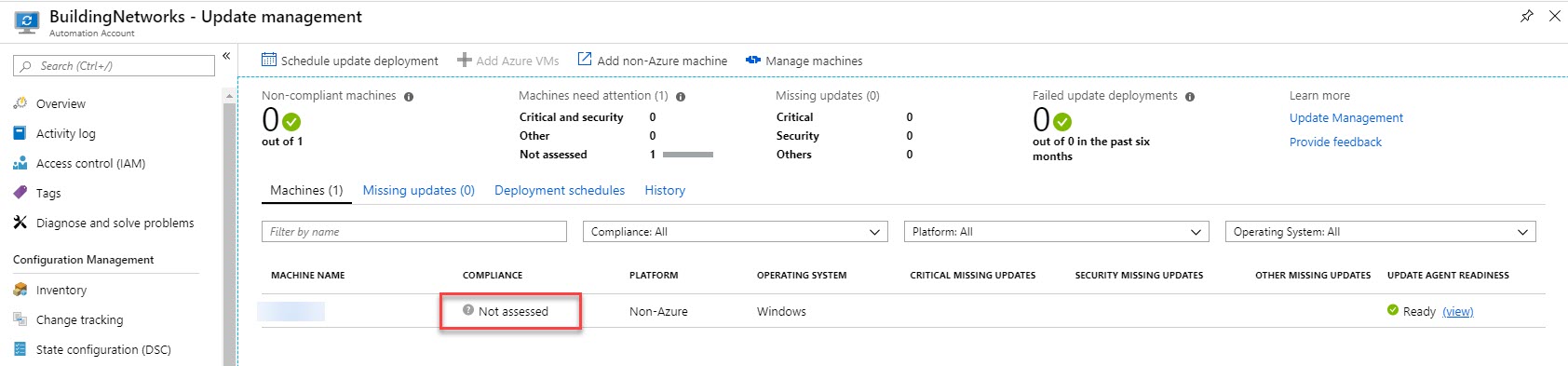Sort by MACHINE NAME column header
The height and width of the screenshot is (366, 1568).
(308, 276)
